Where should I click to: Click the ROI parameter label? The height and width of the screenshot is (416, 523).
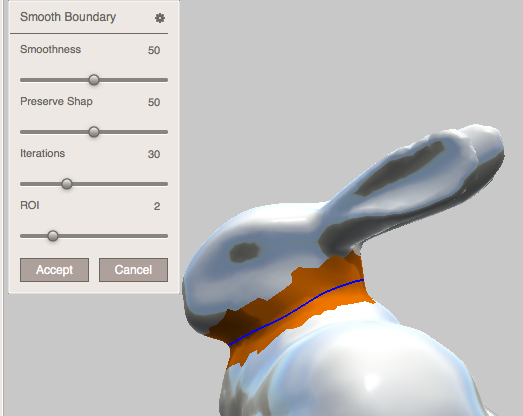[x=30, y=205]
